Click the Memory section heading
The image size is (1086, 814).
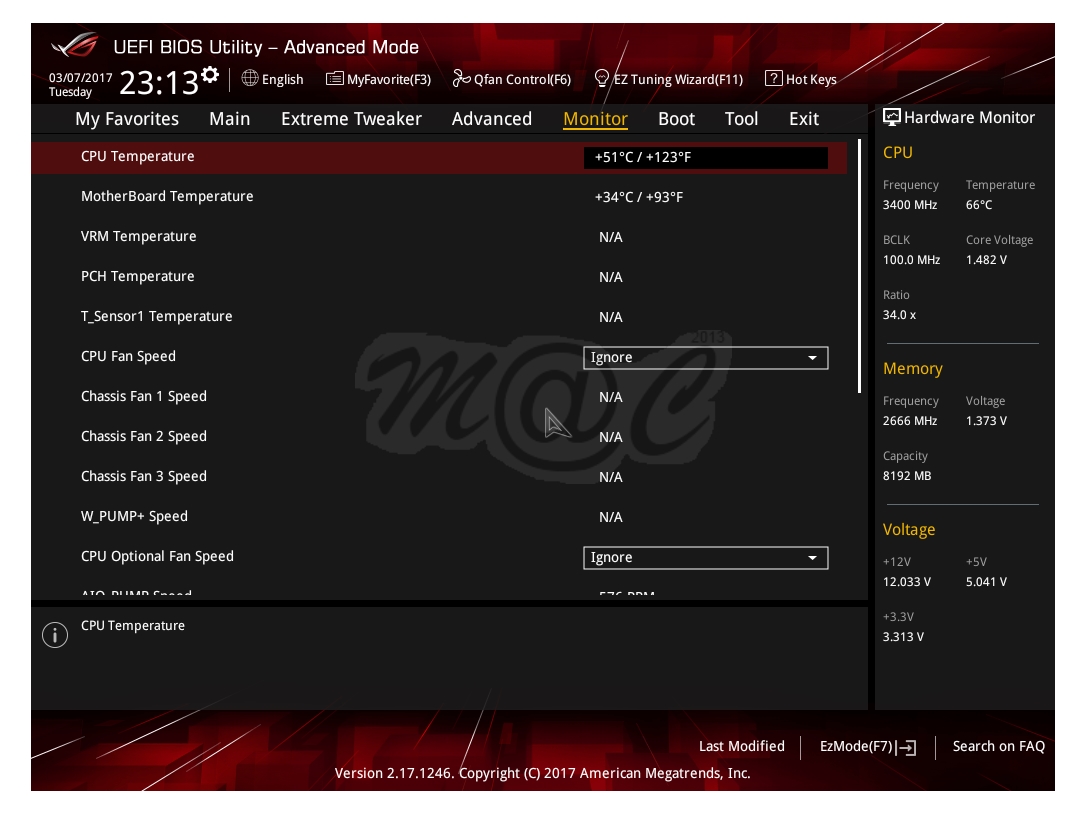[x=912, y=369]
